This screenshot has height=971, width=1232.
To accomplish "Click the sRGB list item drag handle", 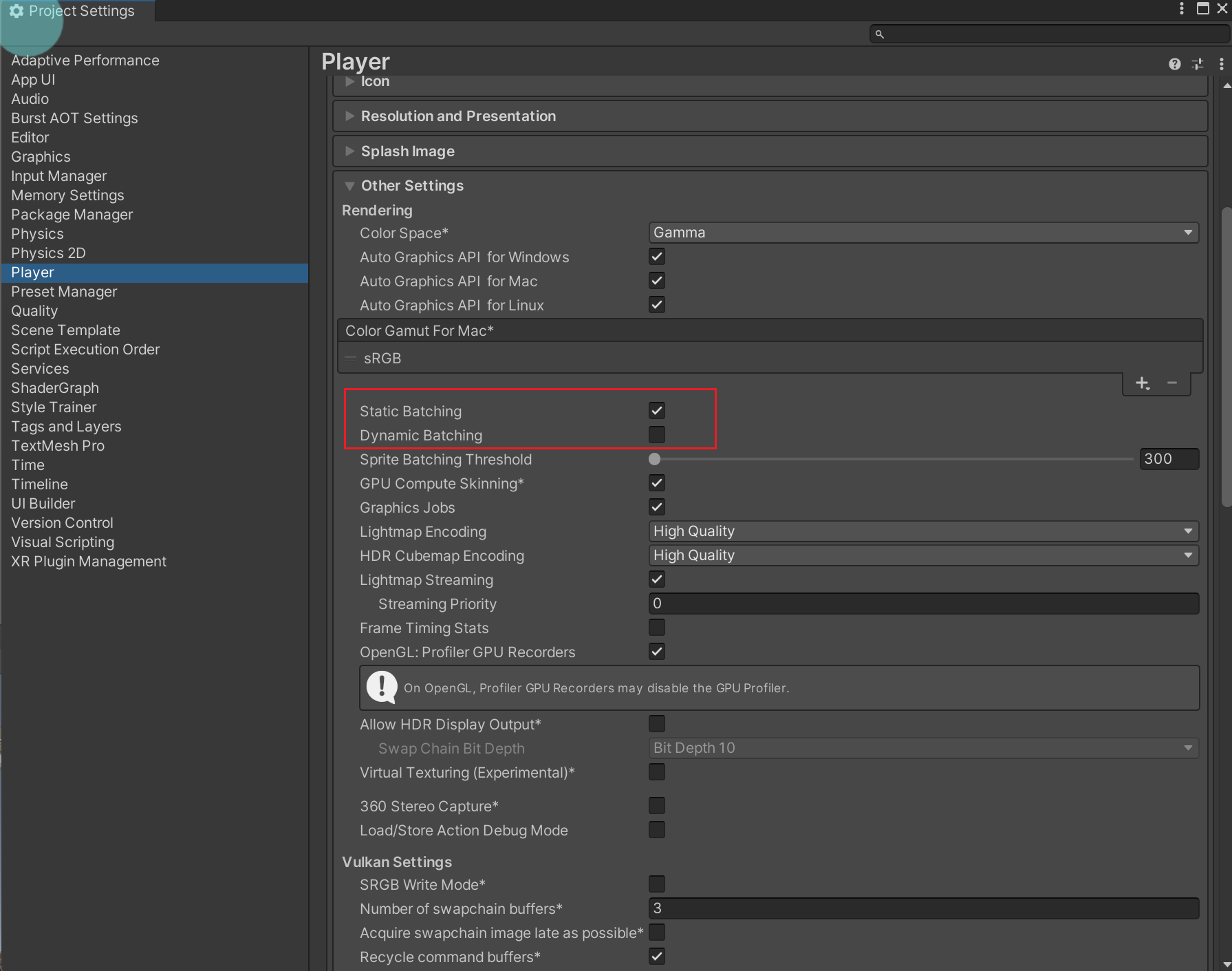I will (351, 359).
